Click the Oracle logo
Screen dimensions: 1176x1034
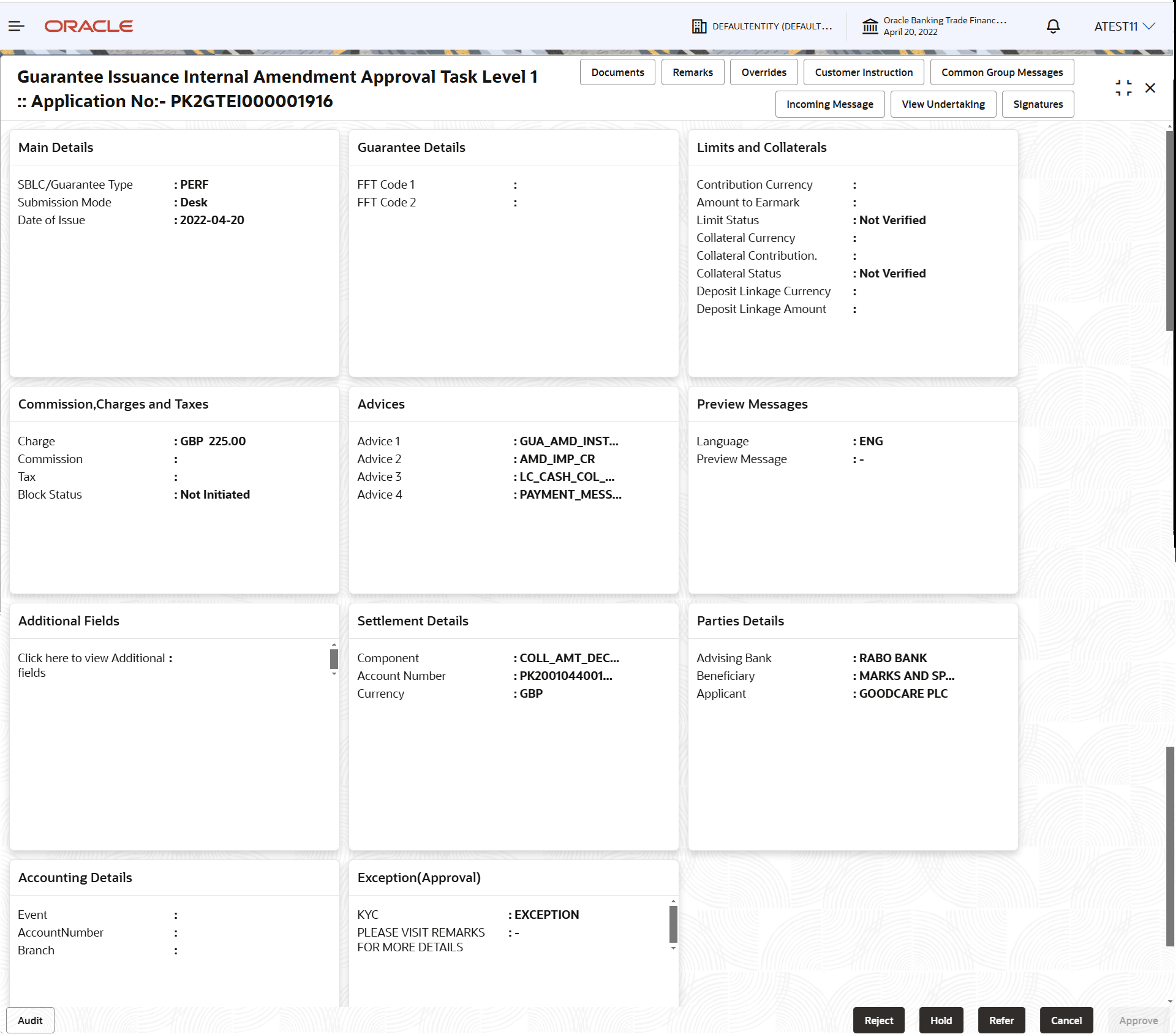tap(89, 26)
